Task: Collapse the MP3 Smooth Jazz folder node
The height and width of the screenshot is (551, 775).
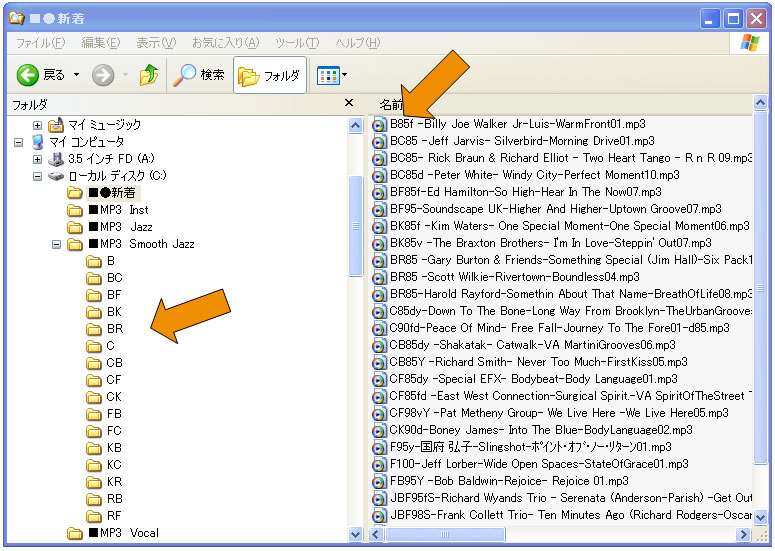Action: [x=56, y=244]
